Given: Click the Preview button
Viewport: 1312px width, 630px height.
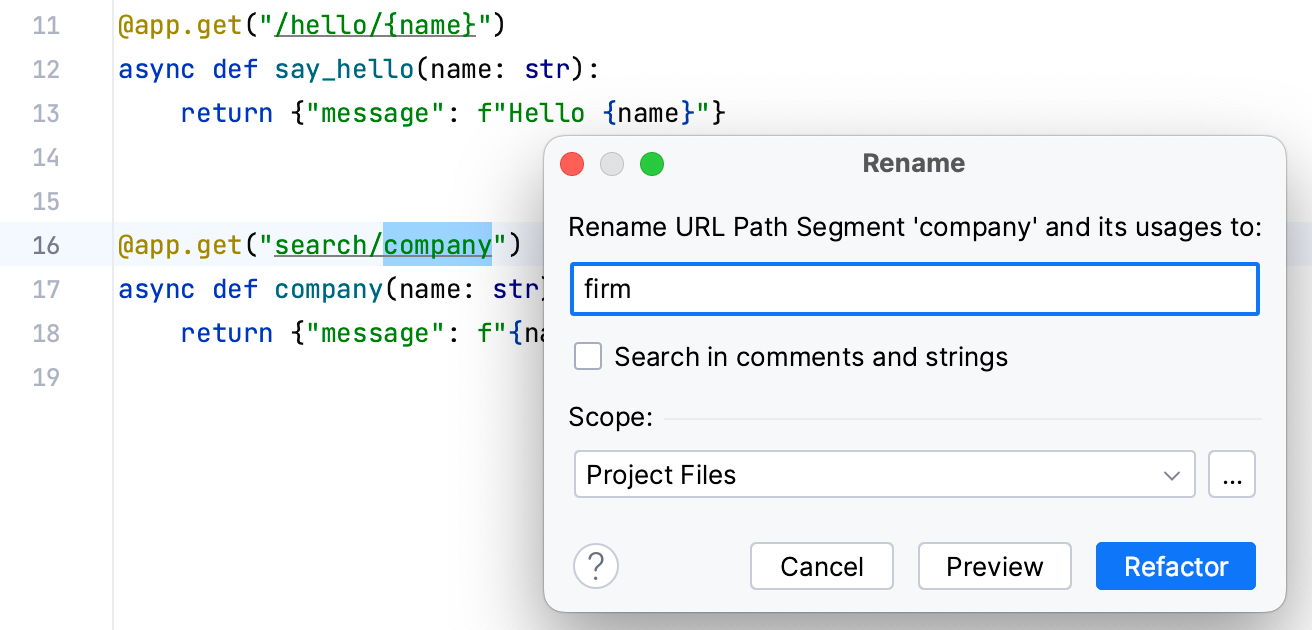Looking at the screenshot, I should (x=994, y=567).
